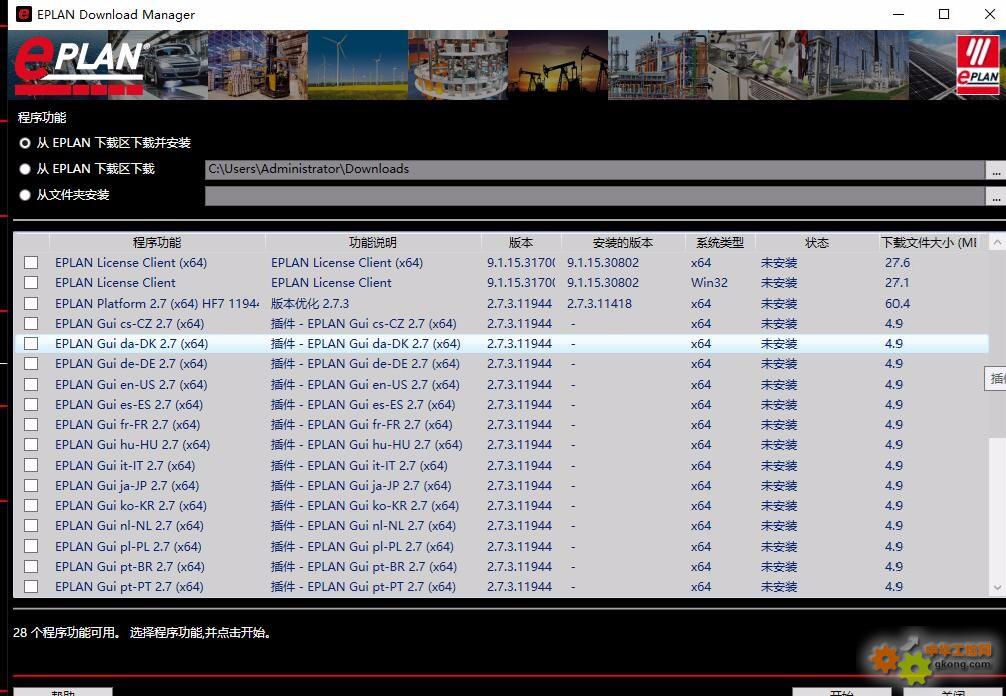Click 插件 - EPLAN Gui ja-JP 2.7 description

click(361, 486)
